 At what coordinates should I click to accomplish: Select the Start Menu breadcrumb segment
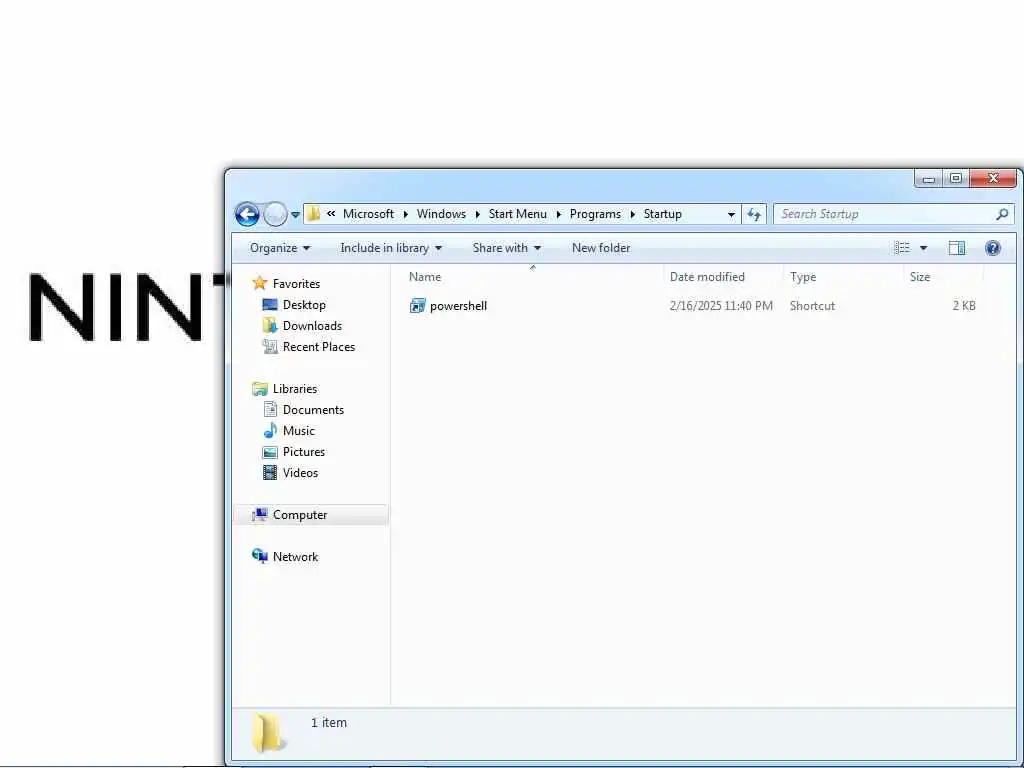[x=518, y=214]
